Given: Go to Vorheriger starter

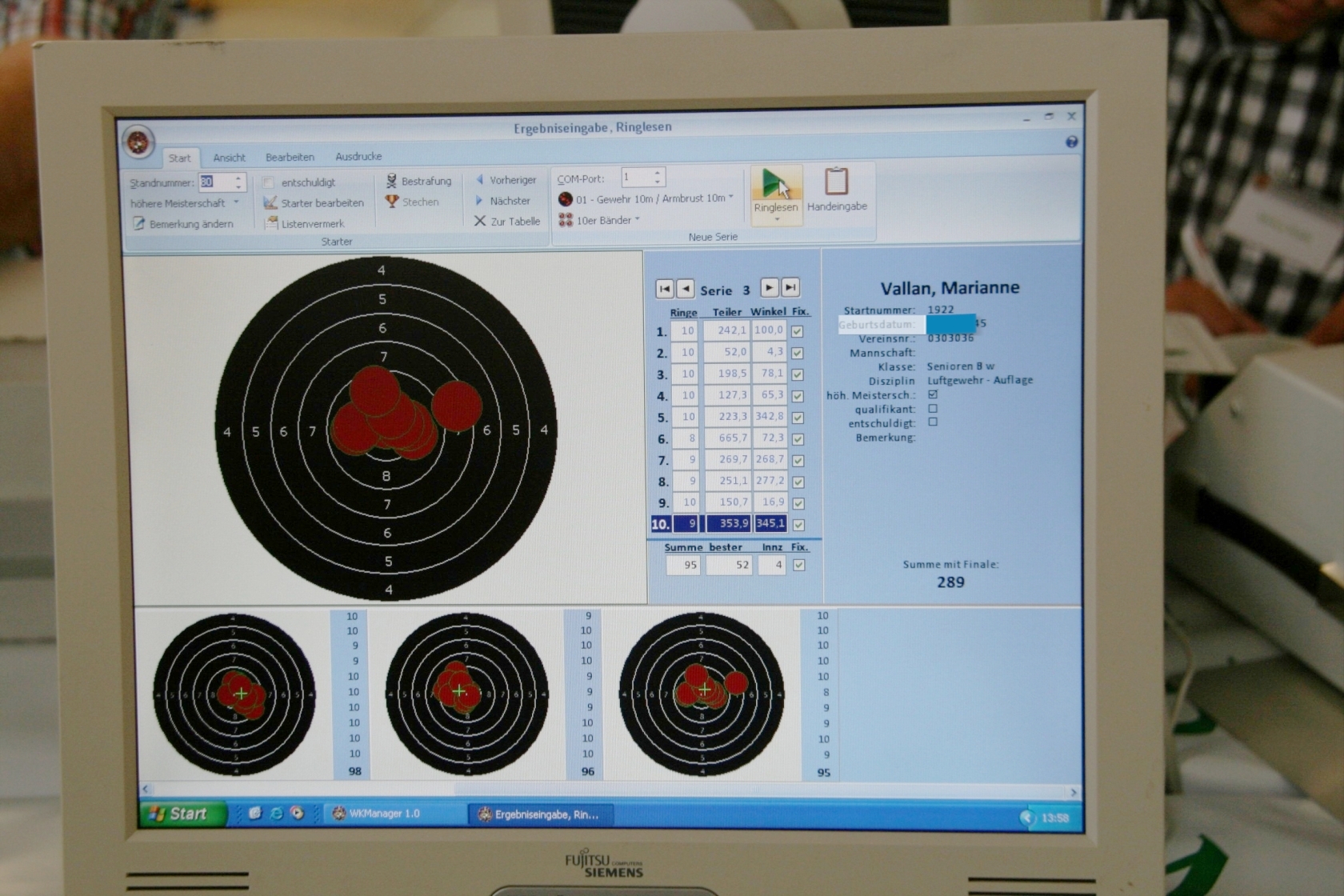Looking at the screenshot, I should (x=480, y=180).
